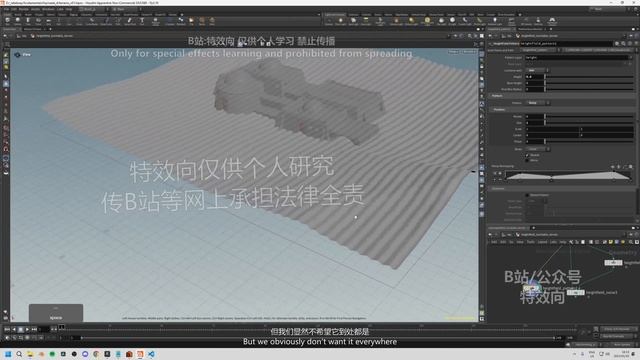This screenshot has width=640, height=360.
Task: Open the Windows Start menu
Action: pos(8,354)
